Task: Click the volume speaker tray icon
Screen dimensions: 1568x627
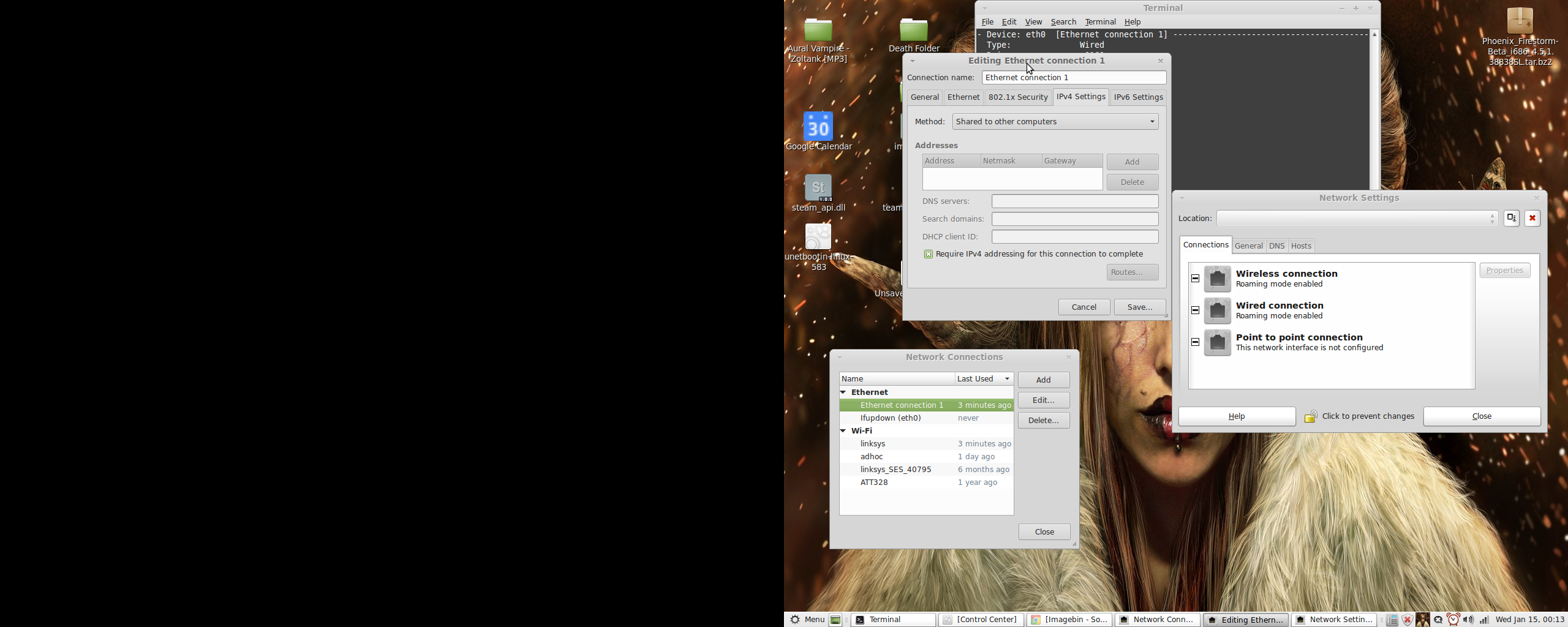Action: [x=1468, y=620]
